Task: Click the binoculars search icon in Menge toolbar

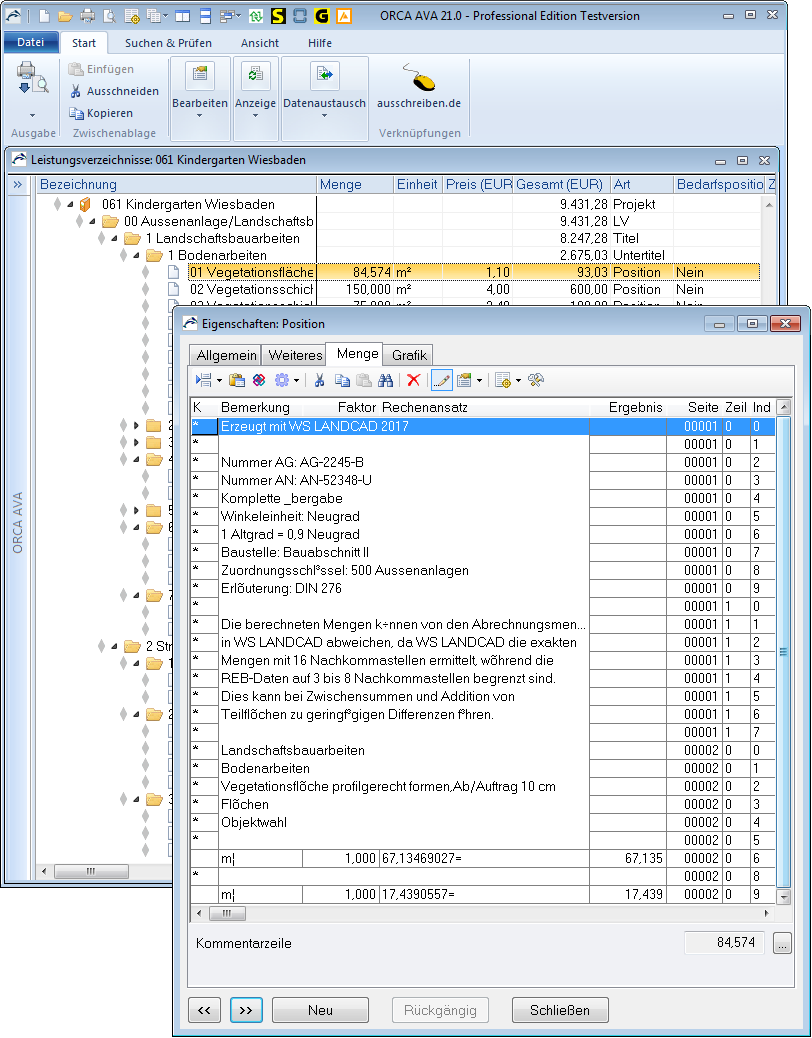Action: point(384,380)
